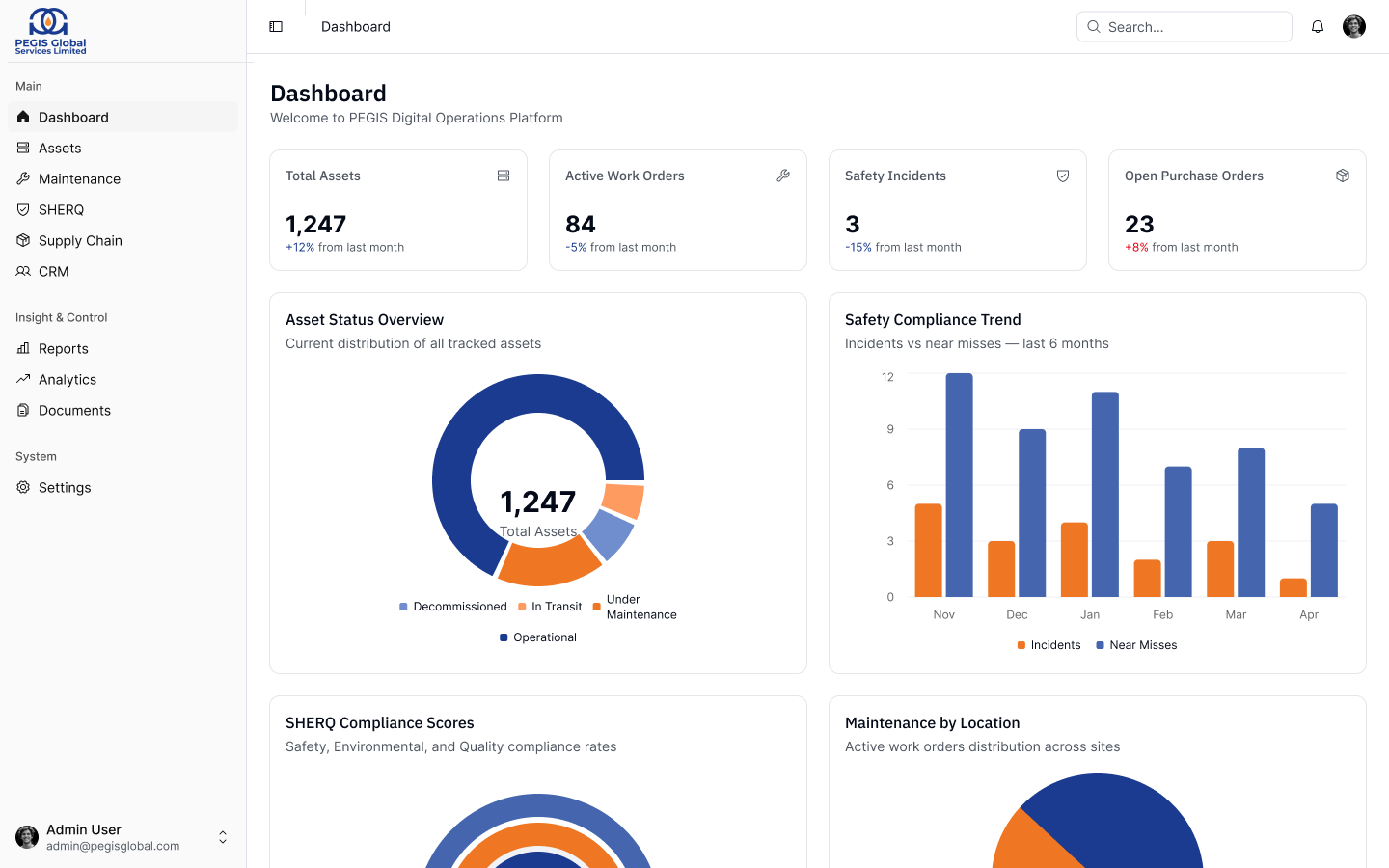The image size is (1389, 868).
Task: Click the Reports bar chart icon
Action: 23,348
